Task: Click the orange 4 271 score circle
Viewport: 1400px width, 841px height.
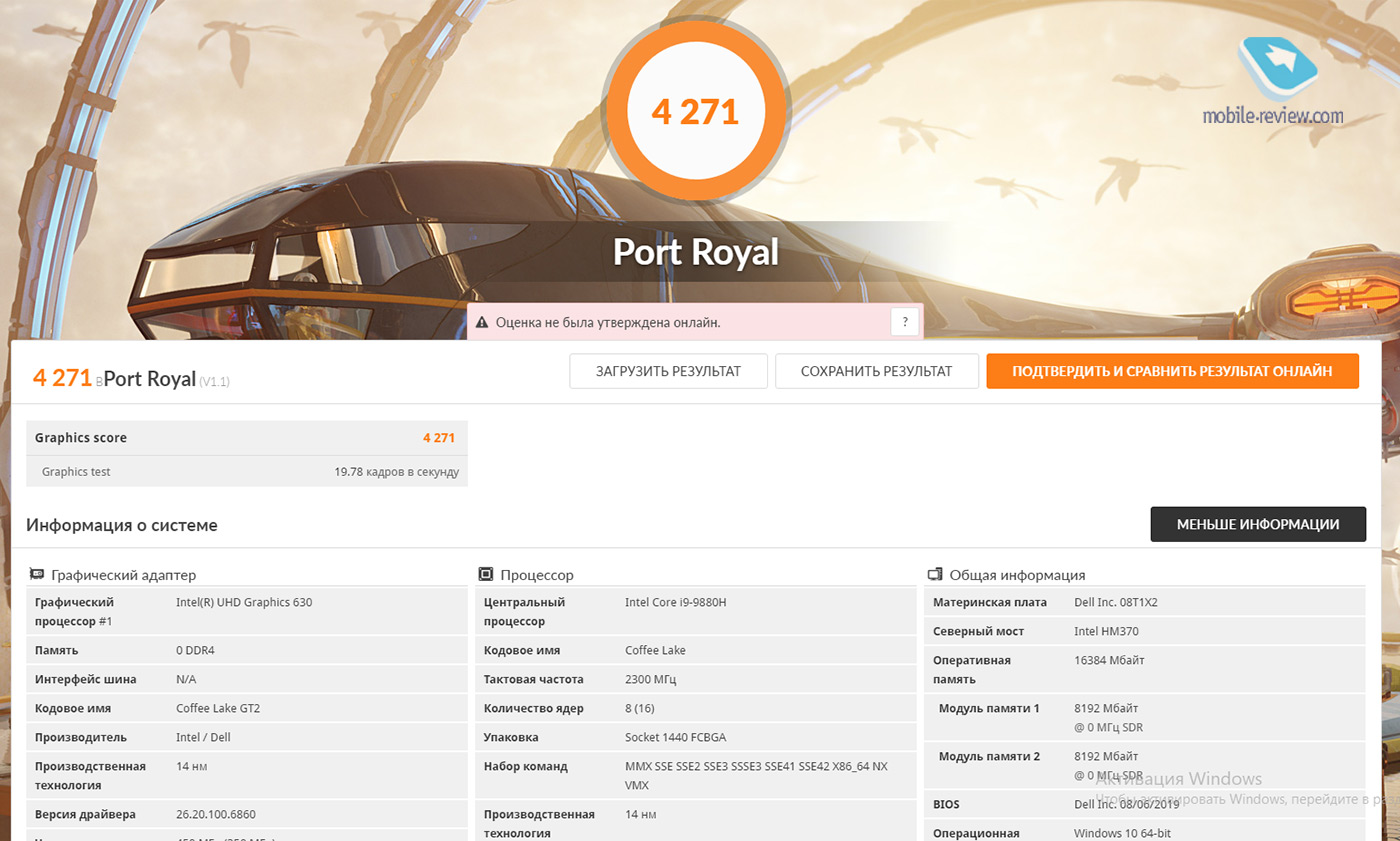Action: coord(695,112)
